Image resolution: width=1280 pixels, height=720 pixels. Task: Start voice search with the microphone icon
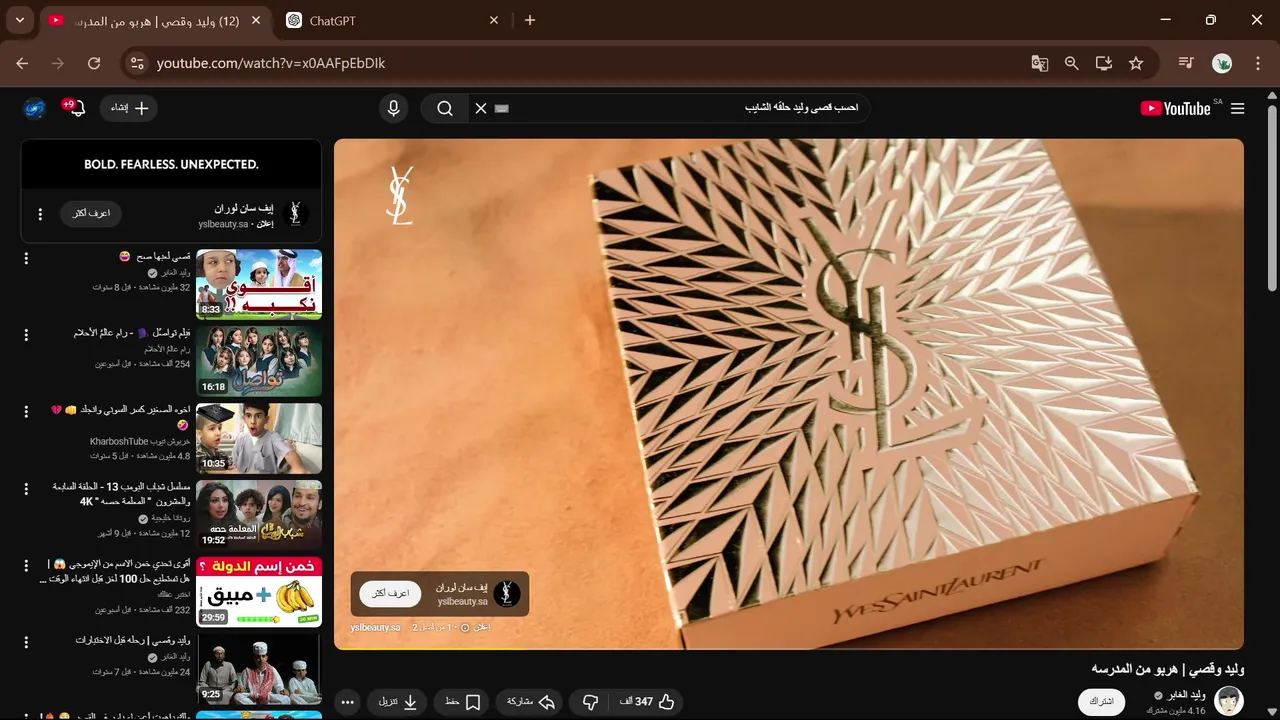pyautogui.click(x=394, y=108)
